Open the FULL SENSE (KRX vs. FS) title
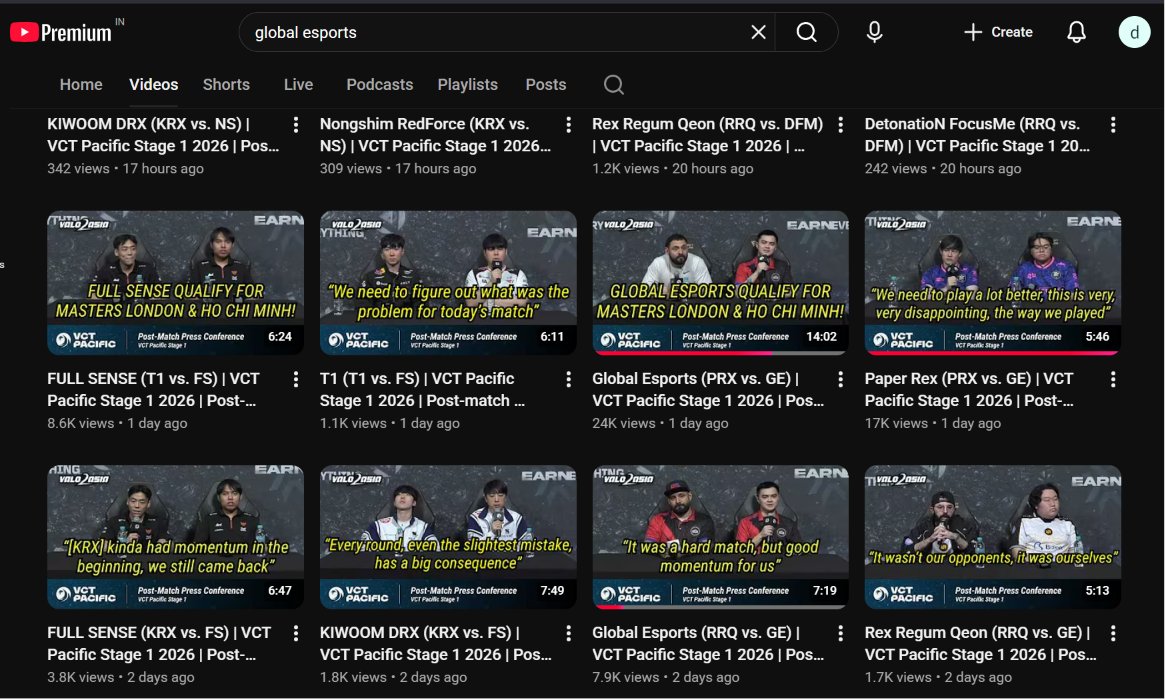Viewport: 1165px width, 699px height. pyautogui.click(x=159, y=643)
